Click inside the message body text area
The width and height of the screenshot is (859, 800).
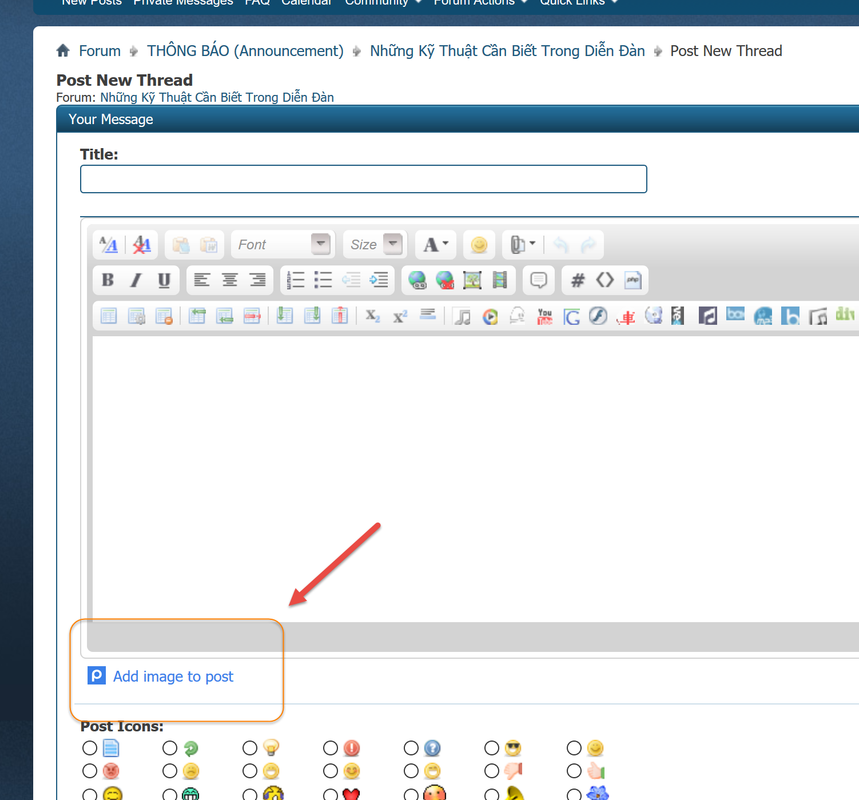pyautogui.click(x=476, y=478)
